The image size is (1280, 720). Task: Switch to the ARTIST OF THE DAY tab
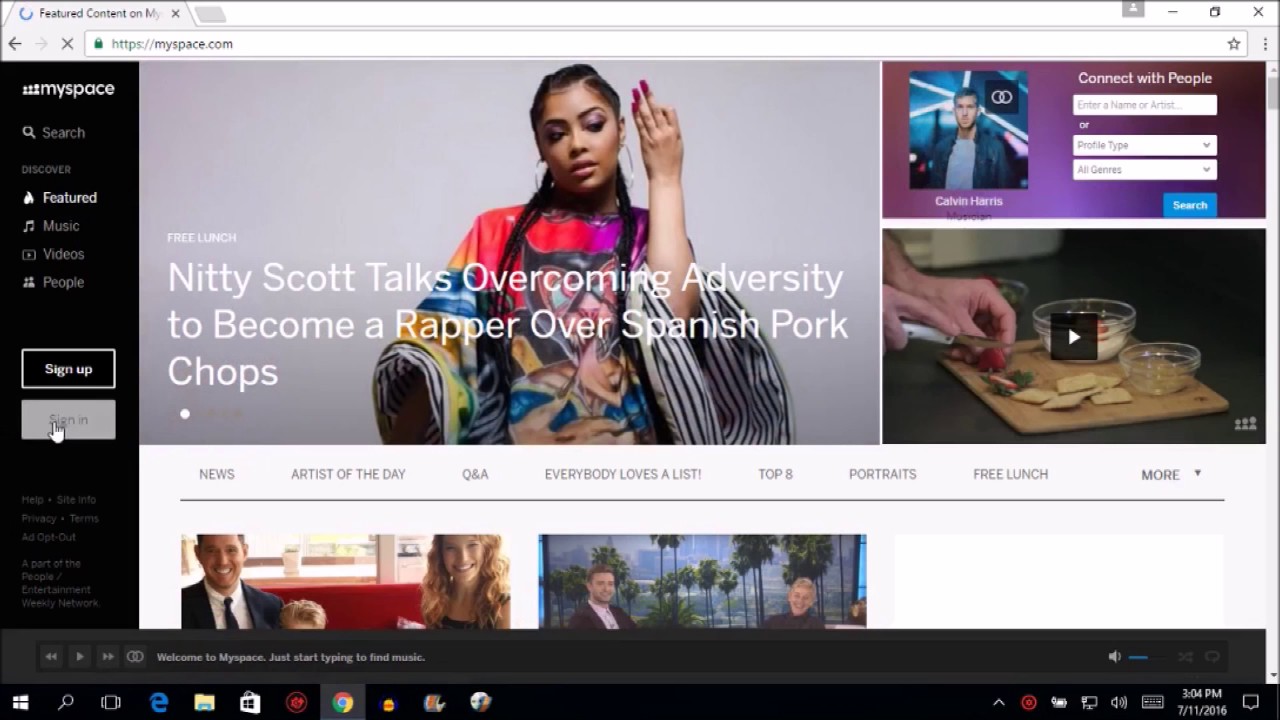(348, 474)
